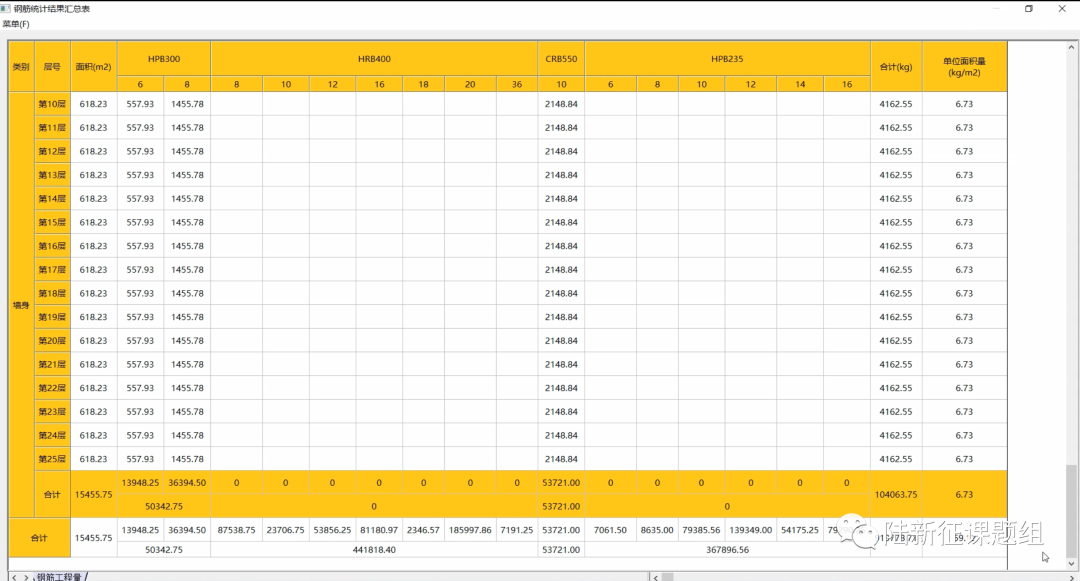Select the 139349.00 total cell
This screenshot has height=581, width=1080.
pos(751,530)
